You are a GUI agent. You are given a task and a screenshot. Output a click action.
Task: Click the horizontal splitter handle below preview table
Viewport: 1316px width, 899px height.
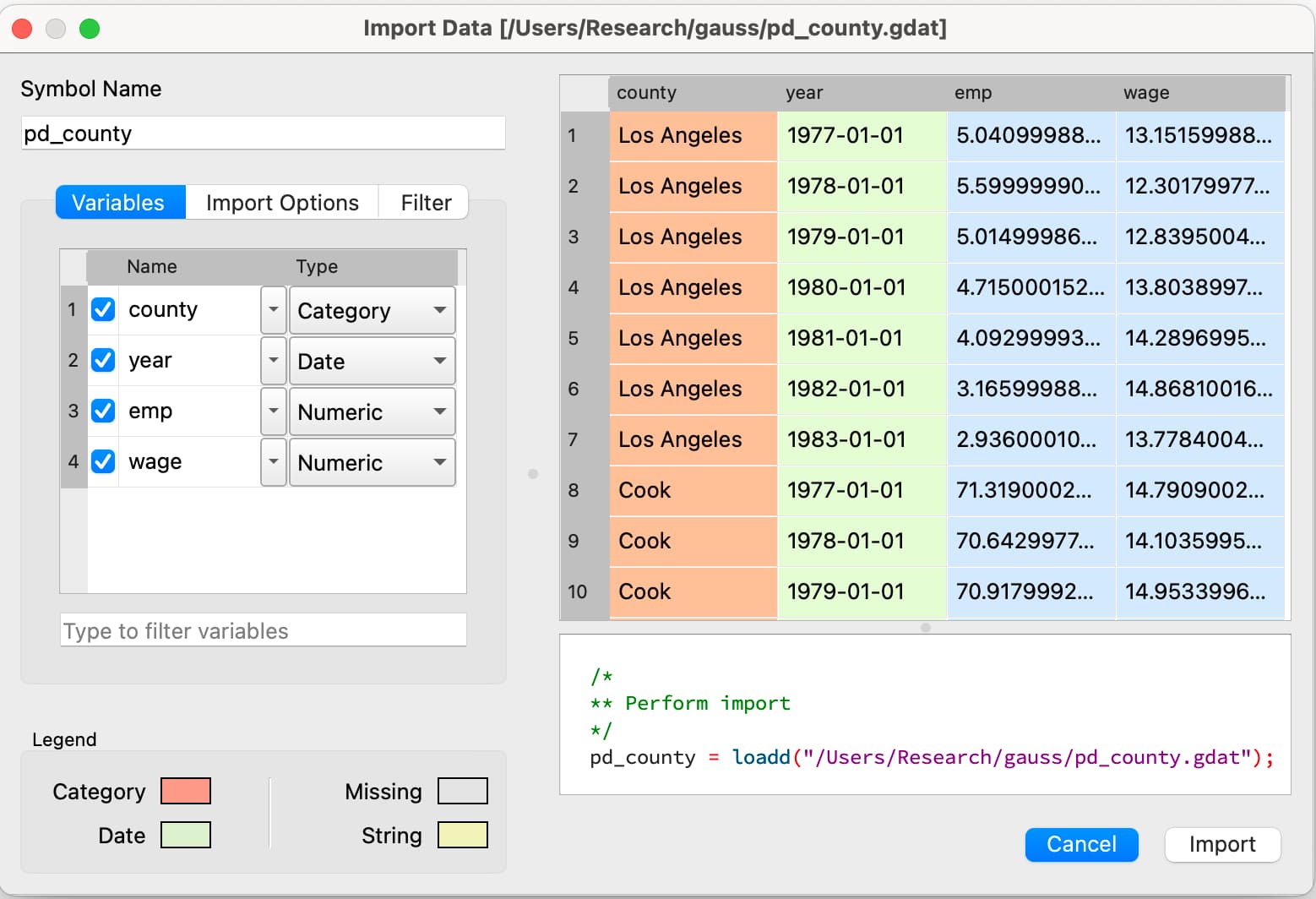pyautogui.click(x=926, y=628)
